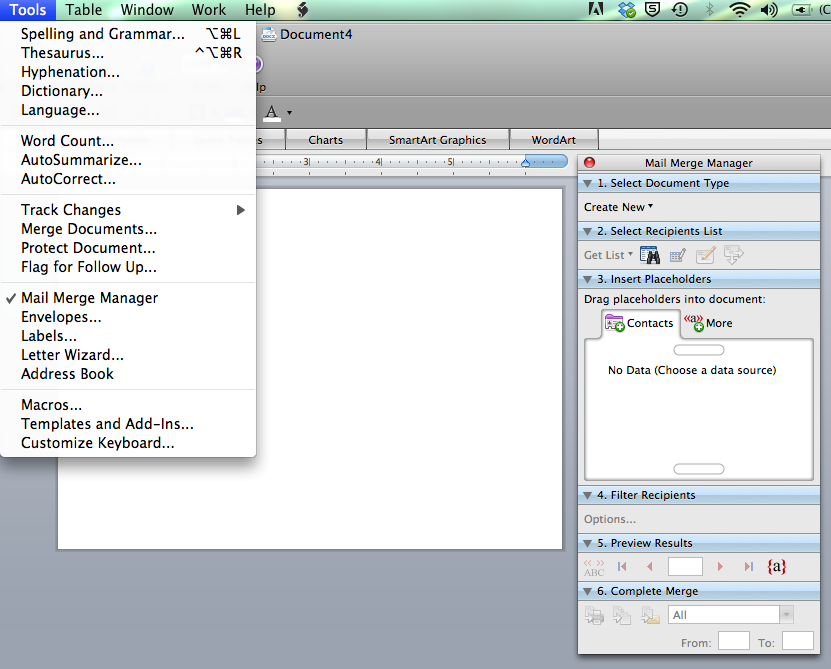831x669 pixels.
Task: Click the volume icon in menu bar
Action: (x=768, y=10)
